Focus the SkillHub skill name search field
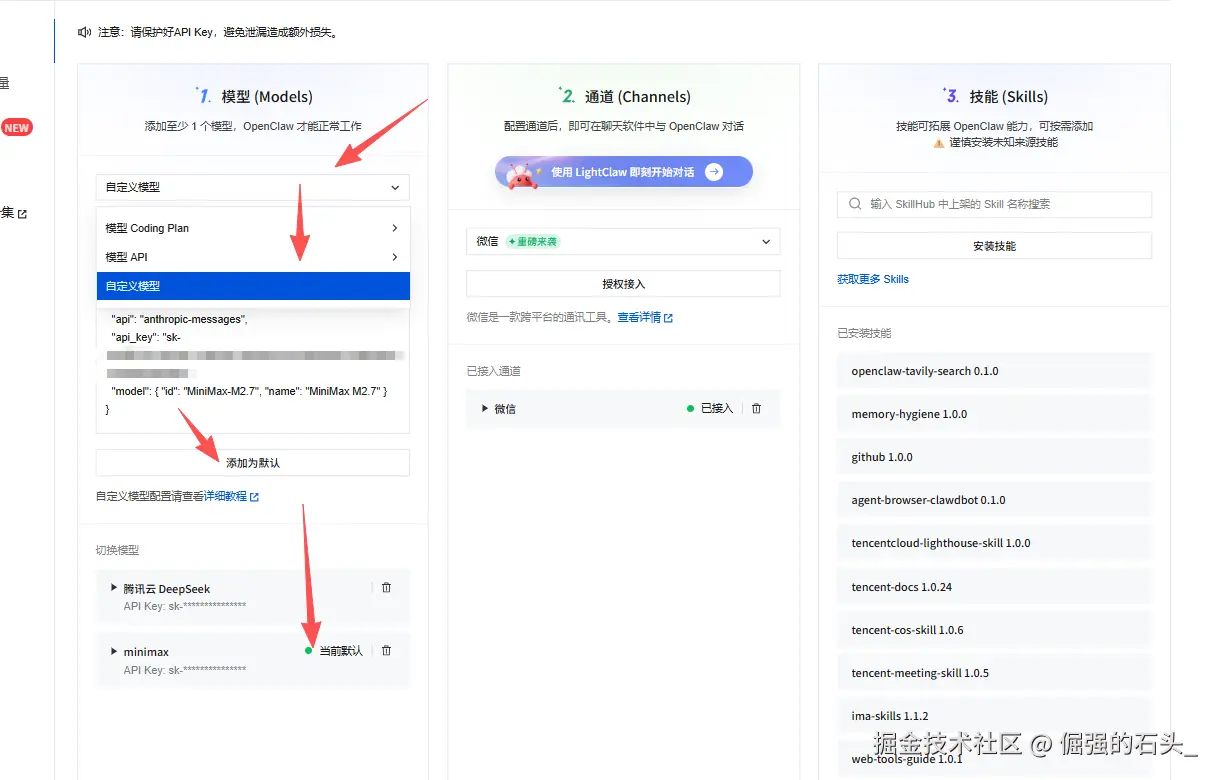 [x=994, y=204]
